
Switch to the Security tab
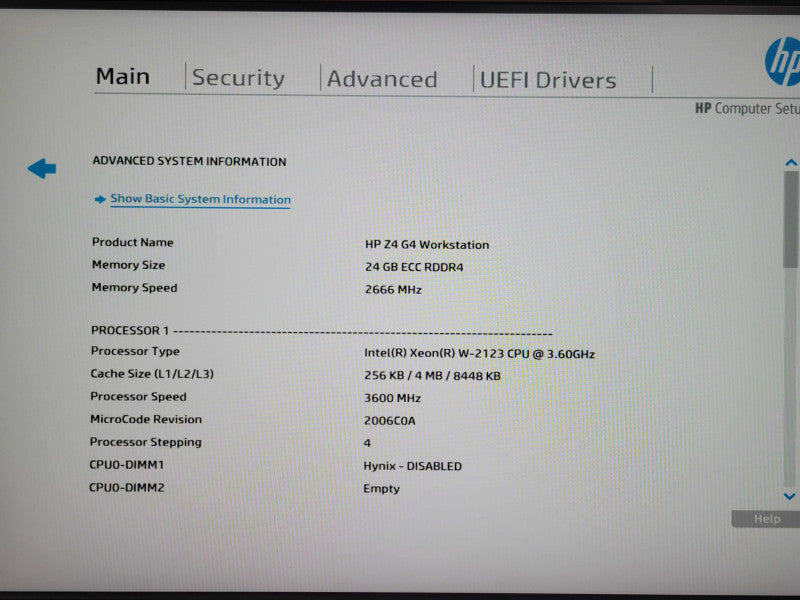pos(238,78)
